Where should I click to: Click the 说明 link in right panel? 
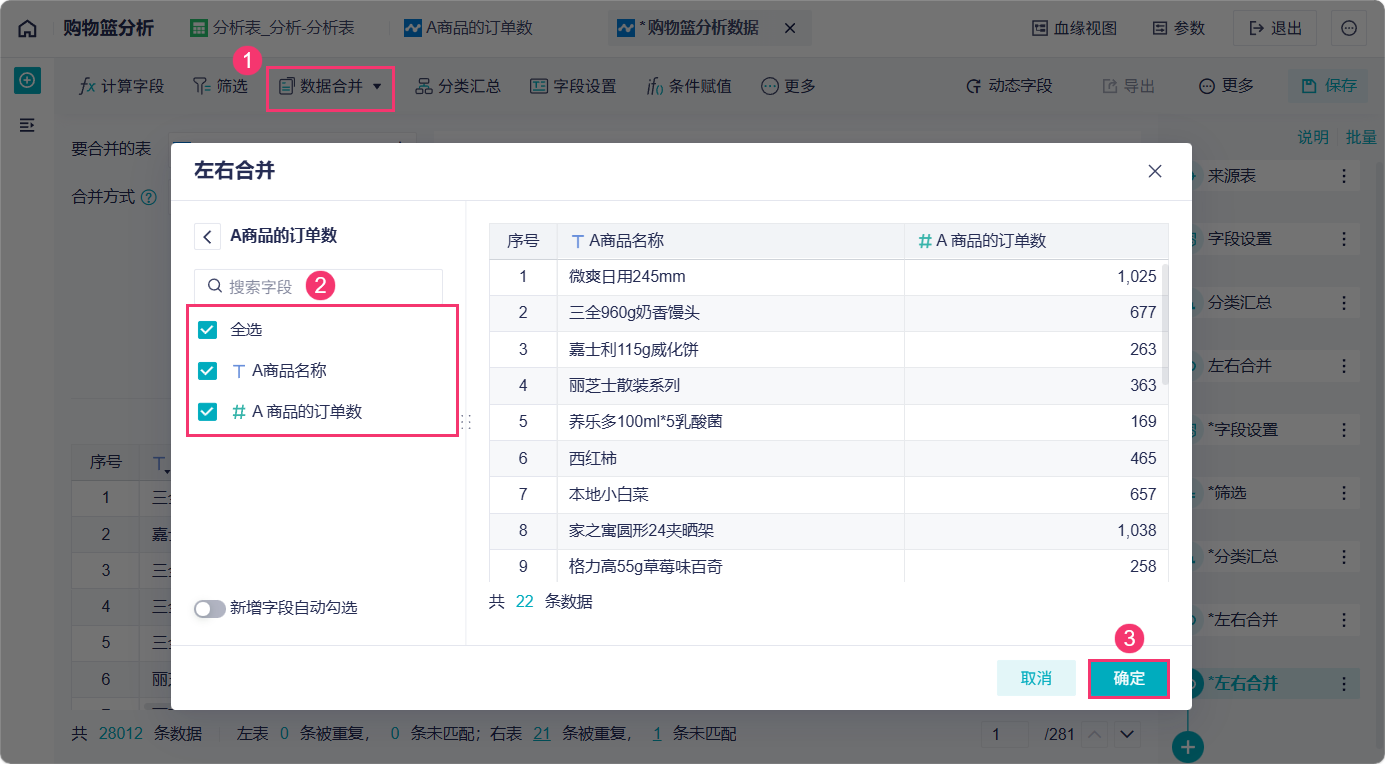1313,138
